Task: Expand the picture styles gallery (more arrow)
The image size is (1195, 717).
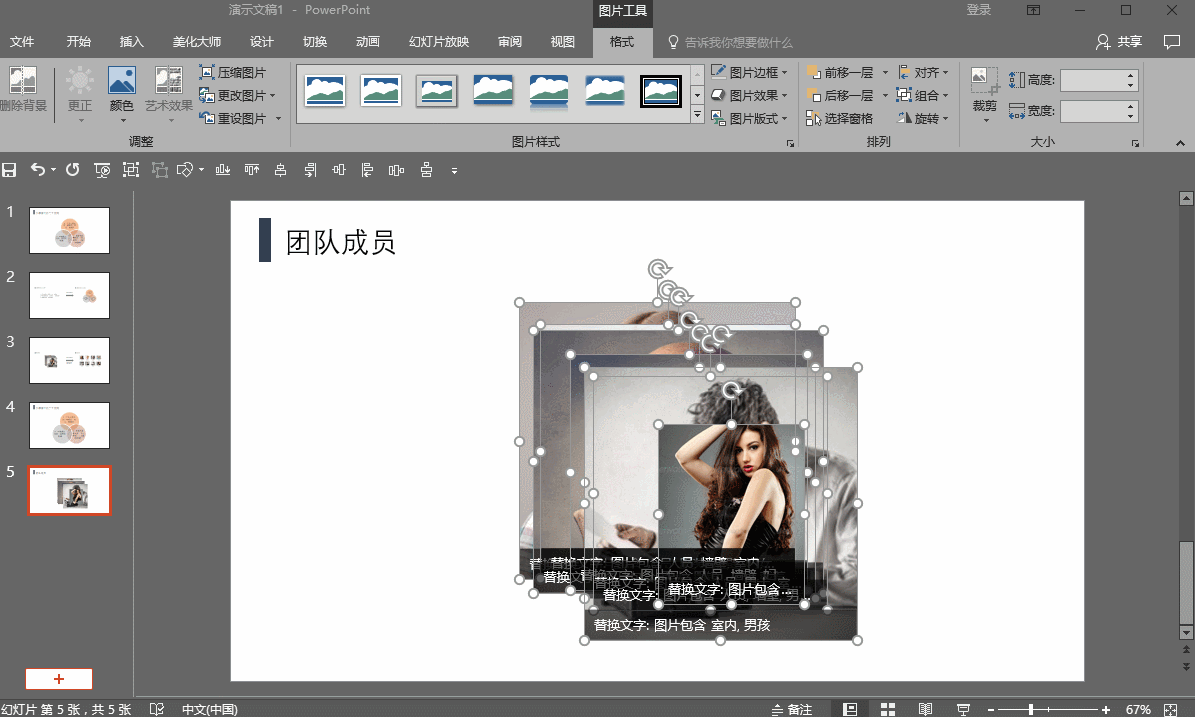Action: pyautogui.click(x=697, y=115)
